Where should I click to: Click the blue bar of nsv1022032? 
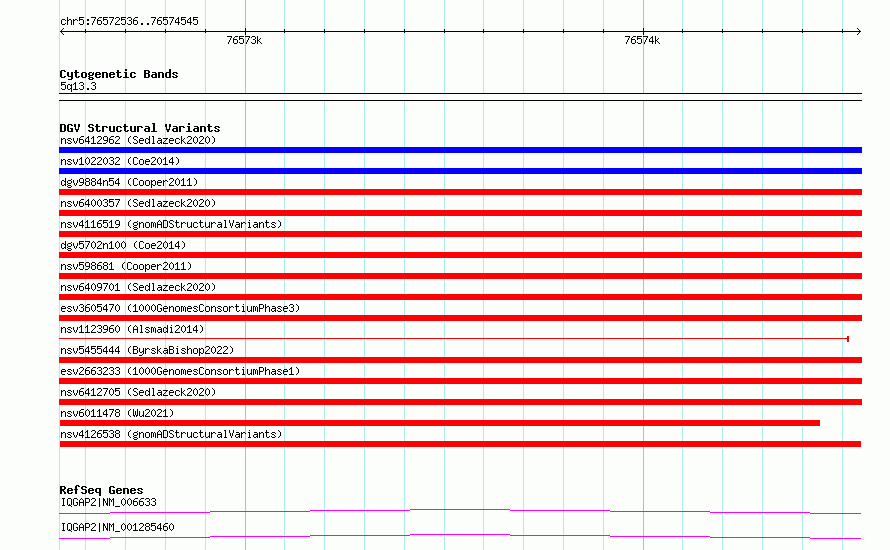(460, 171)
